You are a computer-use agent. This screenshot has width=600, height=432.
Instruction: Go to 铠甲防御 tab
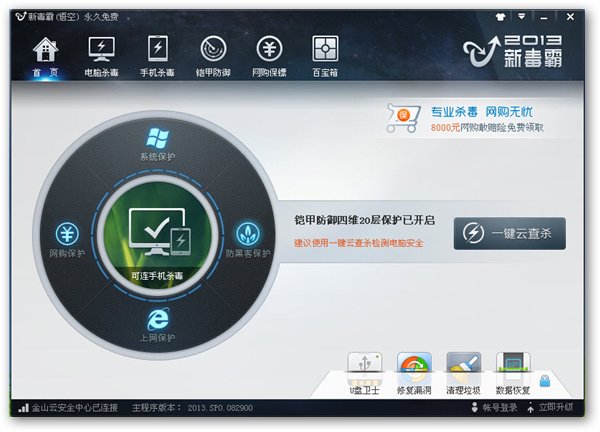[x=213, y=57]
